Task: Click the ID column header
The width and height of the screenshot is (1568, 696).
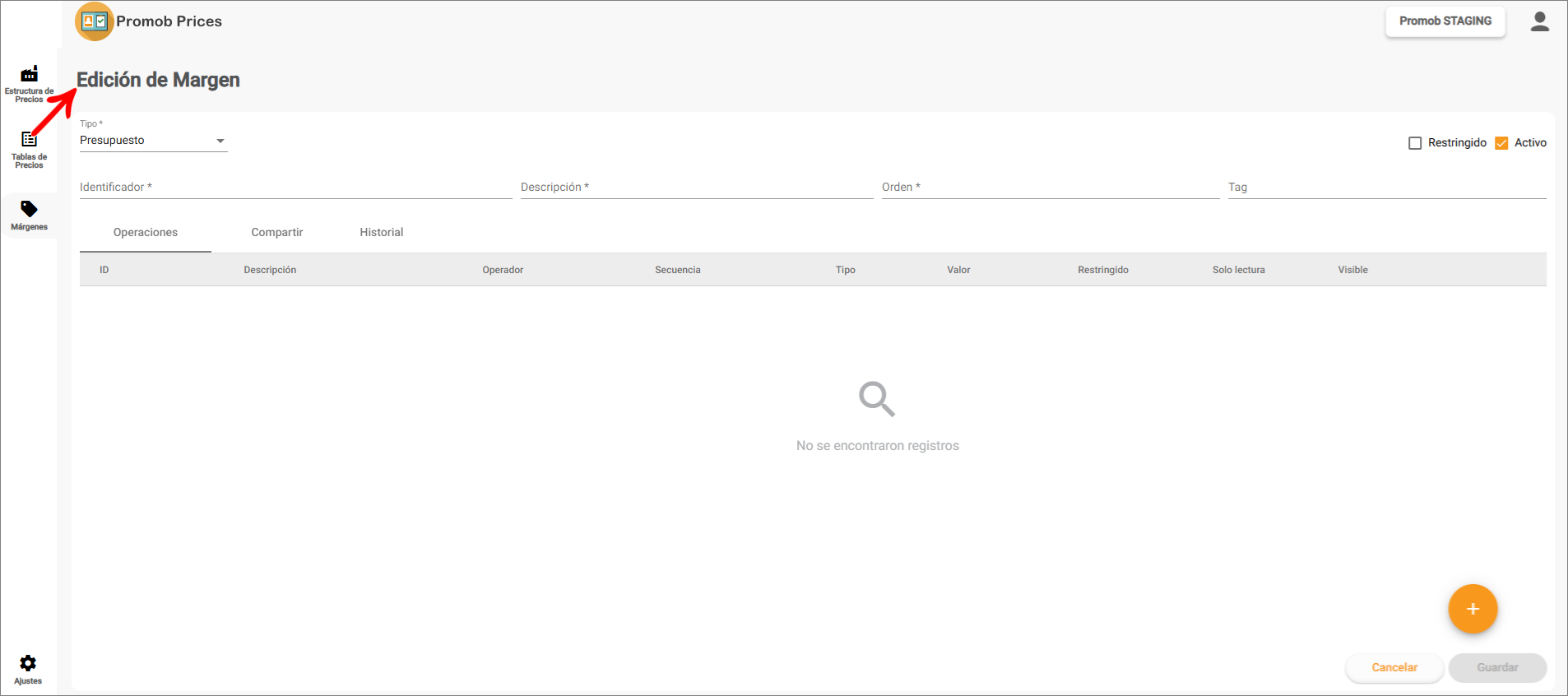Action: click(104, 270)
